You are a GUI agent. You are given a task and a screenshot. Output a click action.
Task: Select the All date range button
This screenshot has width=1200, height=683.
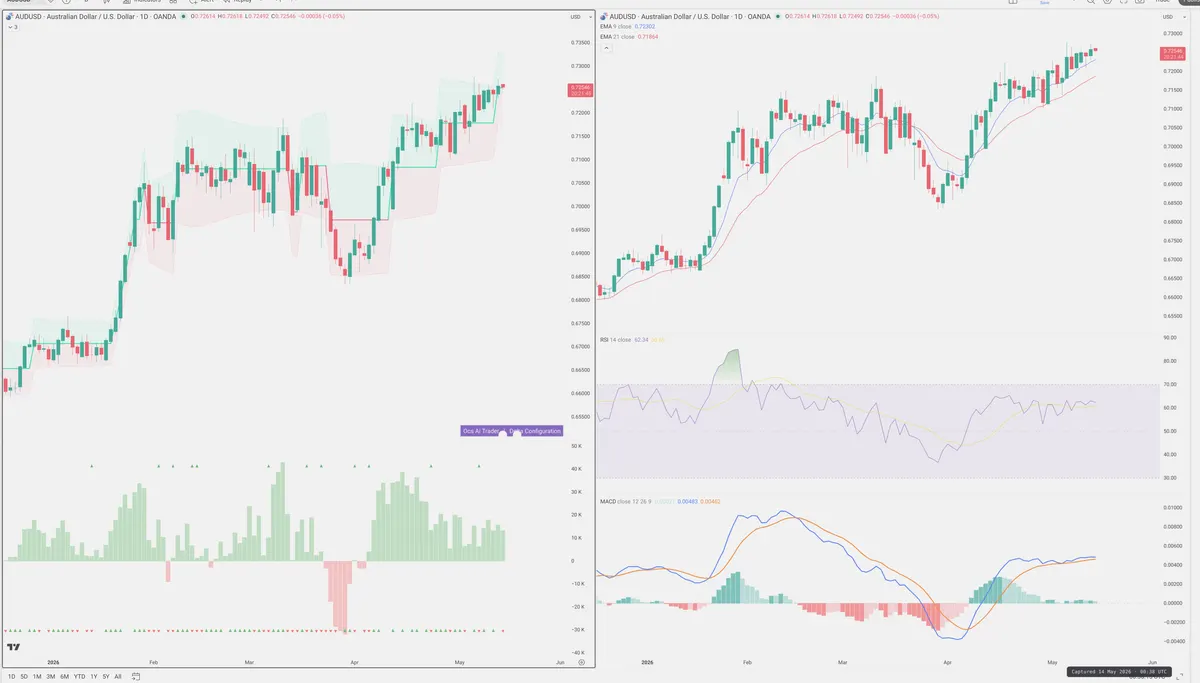pyautogui.click(x=118, y=677)
